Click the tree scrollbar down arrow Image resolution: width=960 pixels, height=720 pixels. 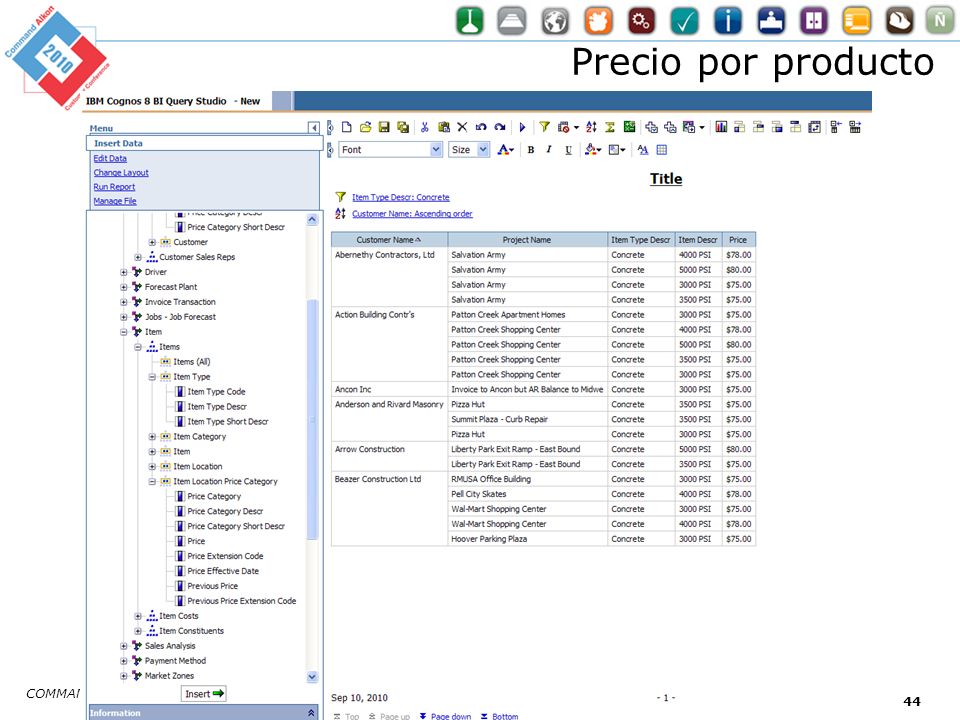pyautogui.click(x=312, y=677)
